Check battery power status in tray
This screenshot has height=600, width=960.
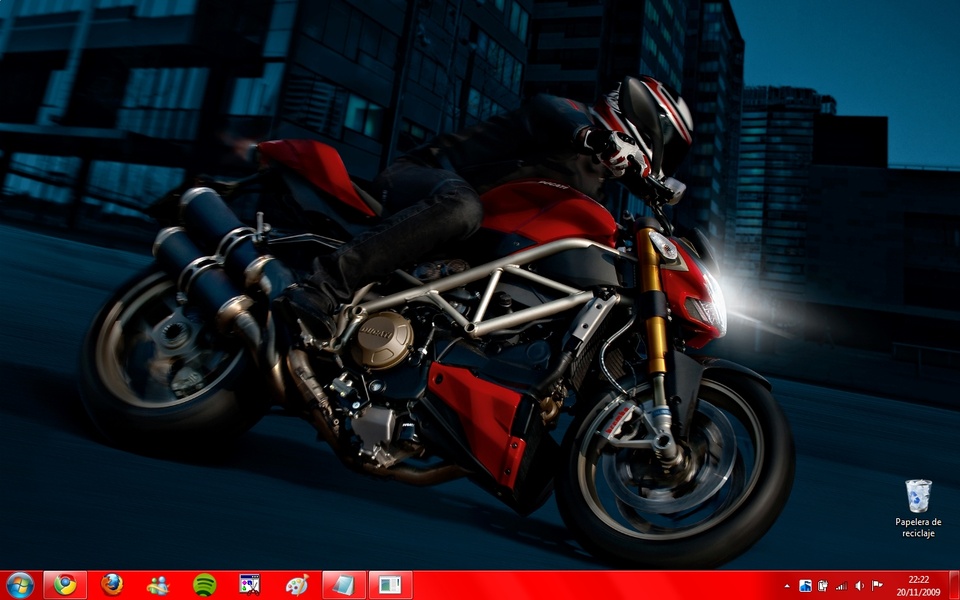pyautogui.click(x=822, y=586)
